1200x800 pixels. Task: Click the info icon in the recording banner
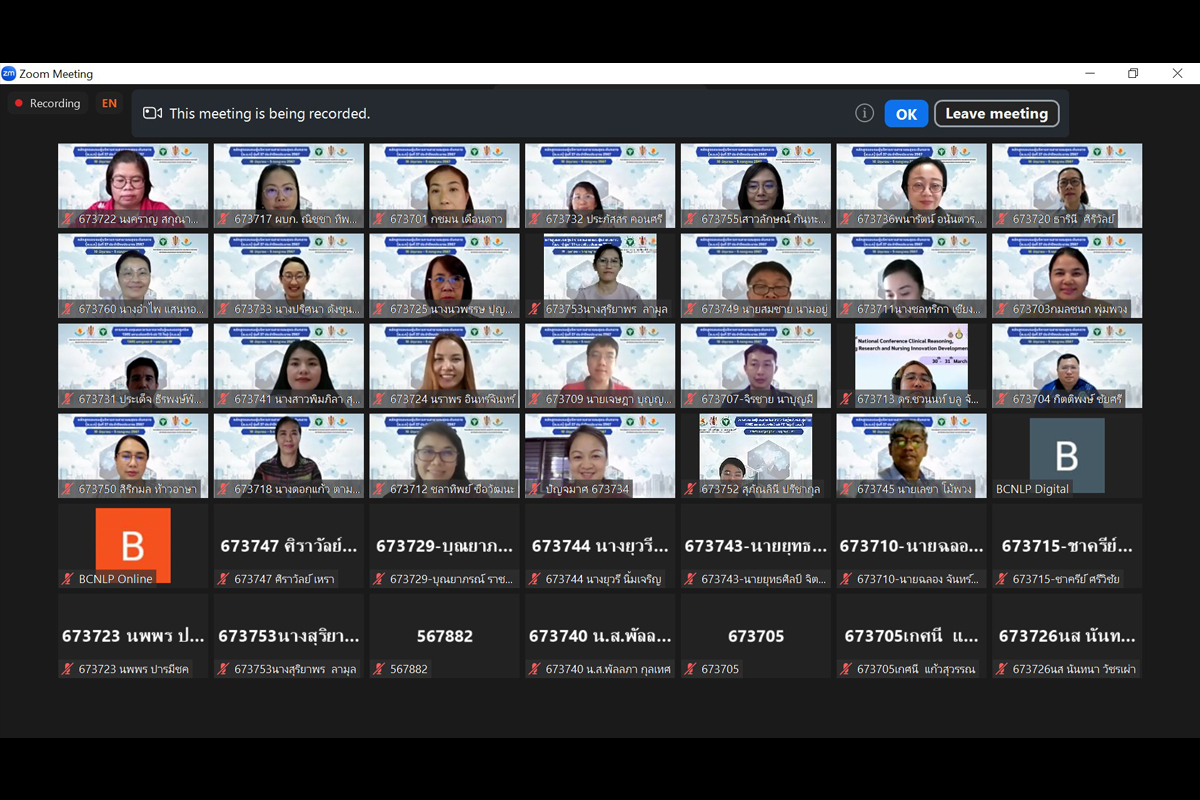(x=865, y=113)
